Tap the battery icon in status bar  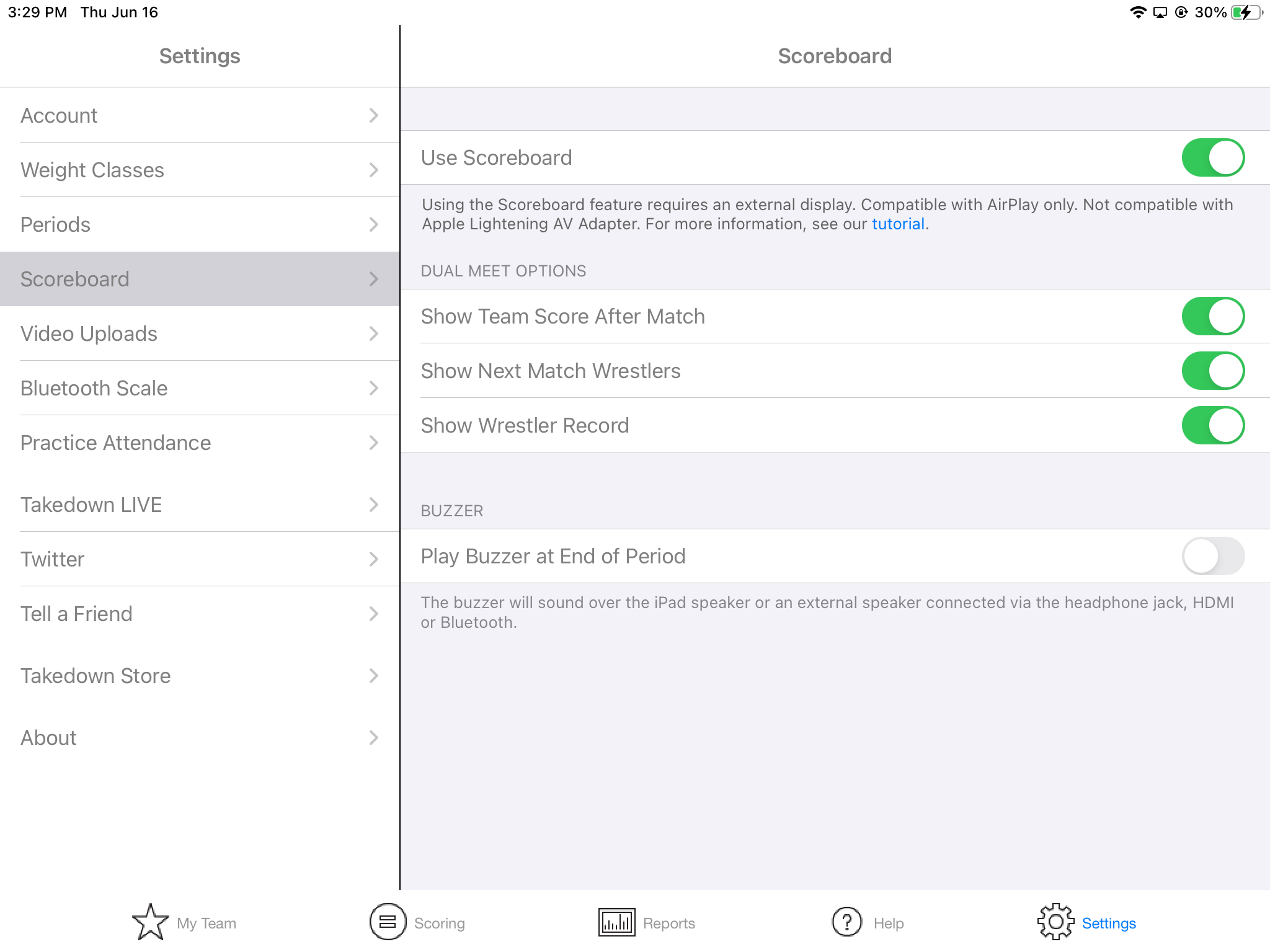pos(1246,12)
